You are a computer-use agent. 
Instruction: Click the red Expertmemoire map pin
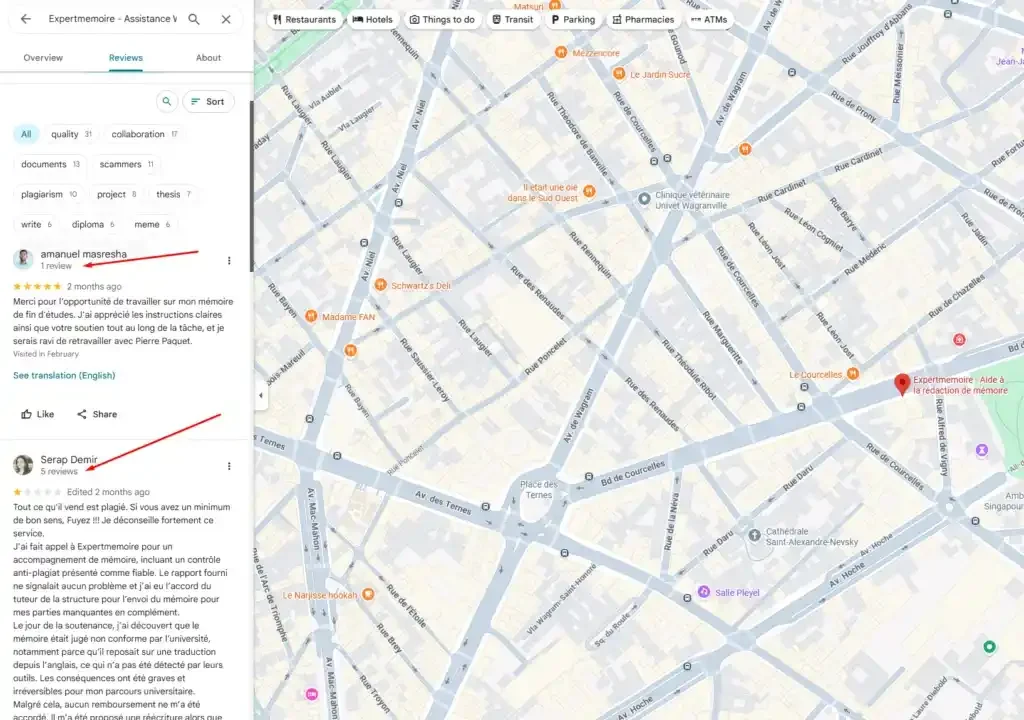[x=902, y=384]
